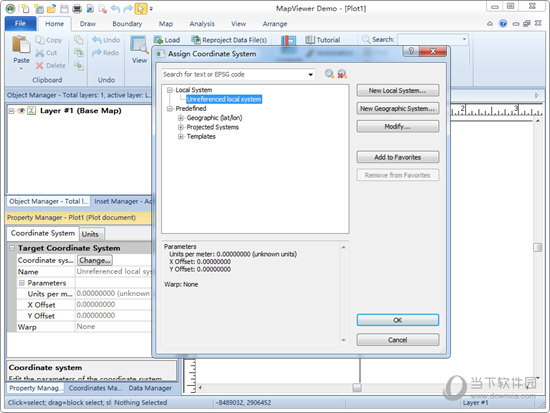Click the Copy command in Clipboard group
The width and height of the screenshot is (550, 413).
49,40
